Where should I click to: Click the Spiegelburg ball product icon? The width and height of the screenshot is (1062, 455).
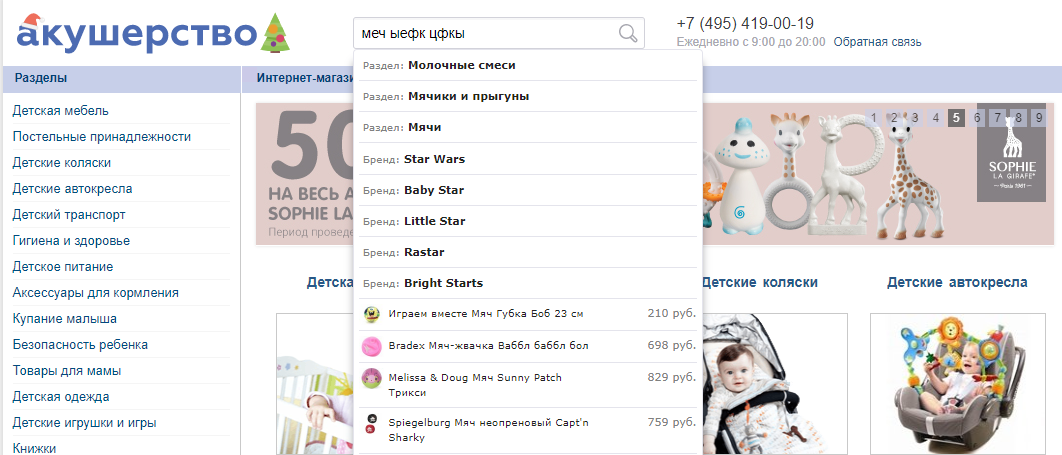370,423
